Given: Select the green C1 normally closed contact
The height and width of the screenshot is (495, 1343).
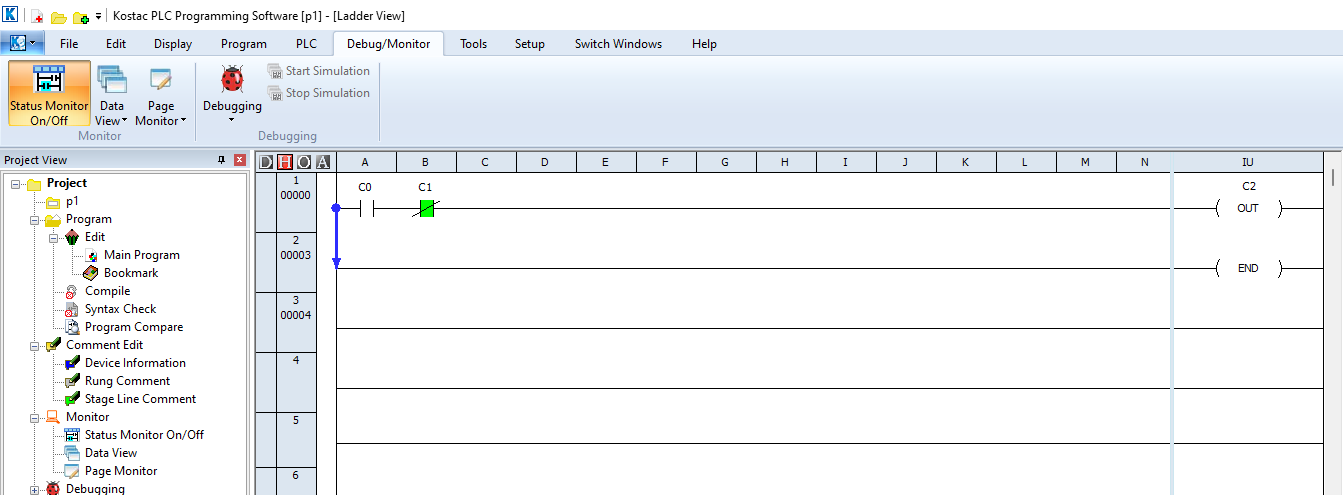Looking at the screenshot, I should (x=427, y=208).
